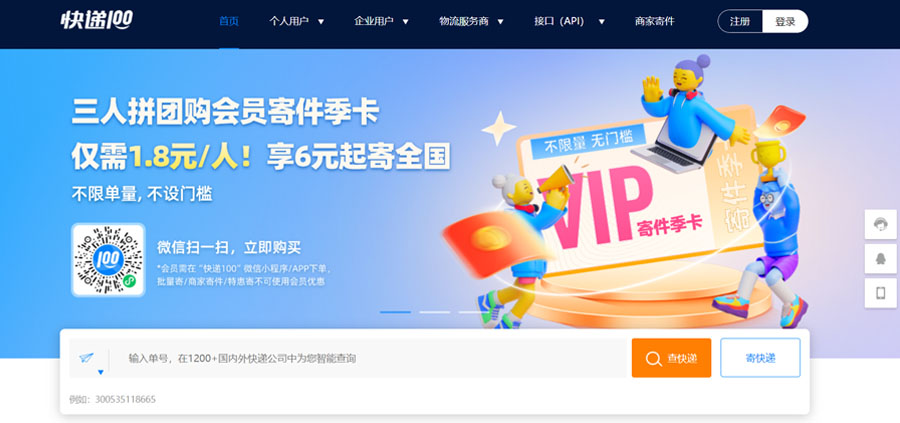This screenshot has width=900, height=423.
Task: Click the QQ penguin sidebar icon
Action: (880, 259)
